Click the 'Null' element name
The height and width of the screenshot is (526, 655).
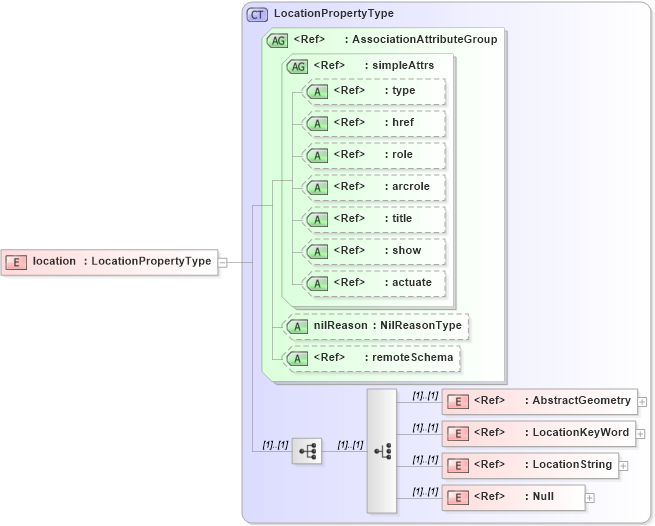[543, 496]
